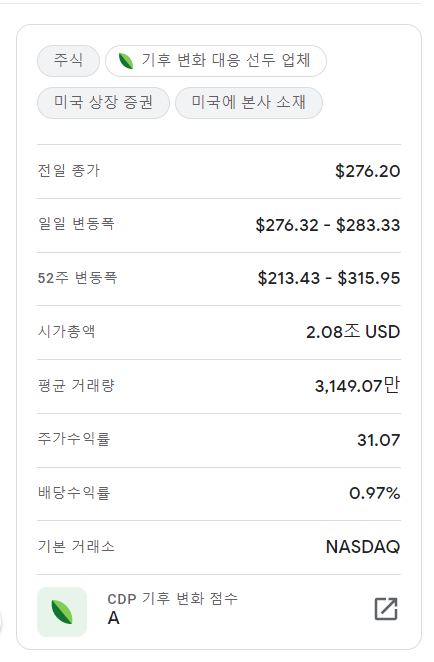This screenshot has width=434, height=662.
Task: Click the 52주 변동폭 range value
Action: click(x=328, y=278)
